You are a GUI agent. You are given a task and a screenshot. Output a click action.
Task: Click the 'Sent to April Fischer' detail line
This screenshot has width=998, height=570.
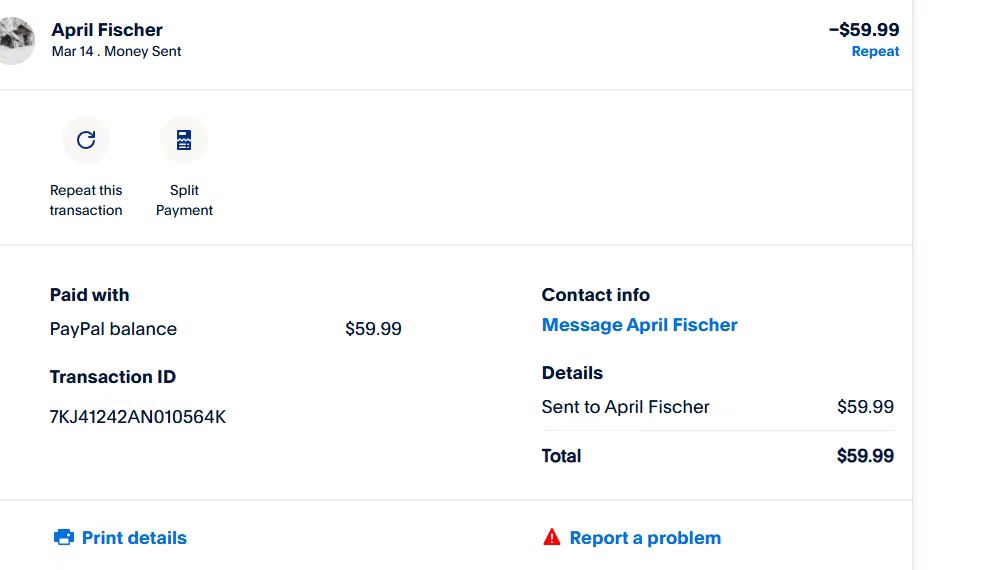click(625, 407)
